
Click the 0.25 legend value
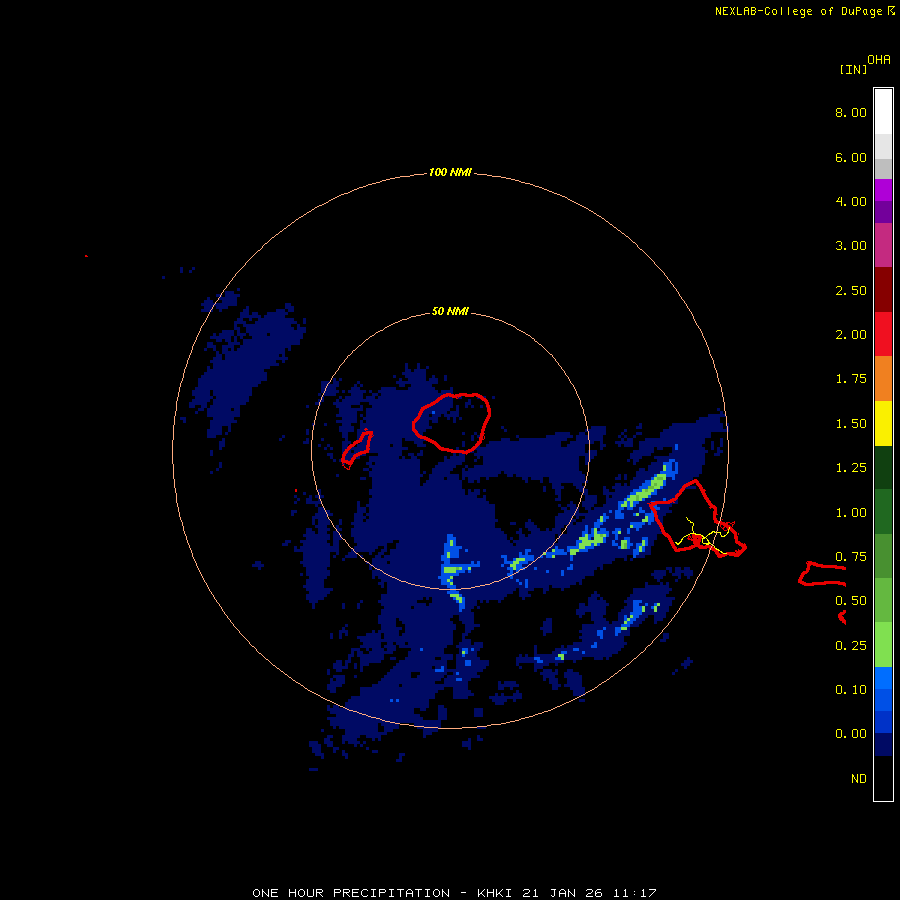pos(851,646)
